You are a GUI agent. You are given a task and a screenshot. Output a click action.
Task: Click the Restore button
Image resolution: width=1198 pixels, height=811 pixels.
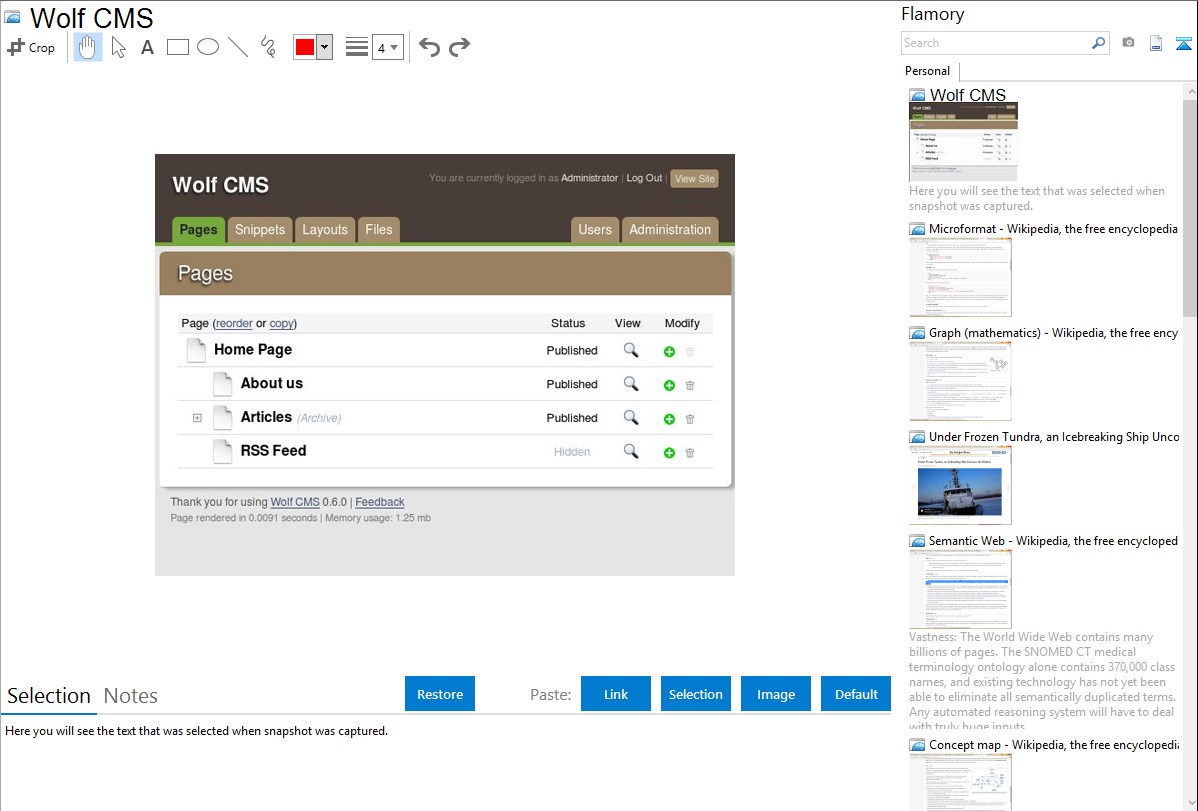click(440, 694)
